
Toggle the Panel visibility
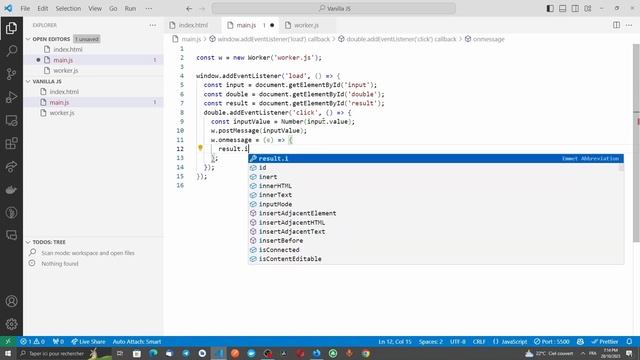coord(562,9)
